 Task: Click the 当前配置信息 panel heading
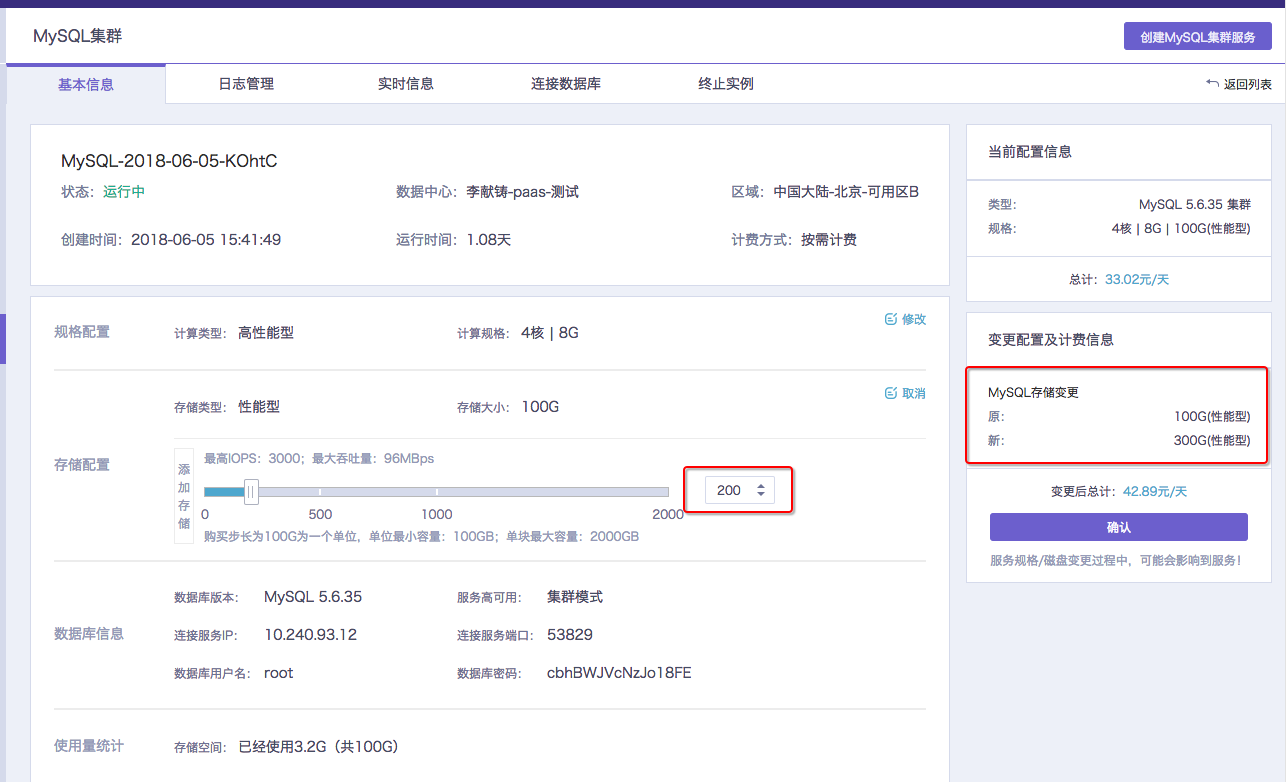[1030, 152]
